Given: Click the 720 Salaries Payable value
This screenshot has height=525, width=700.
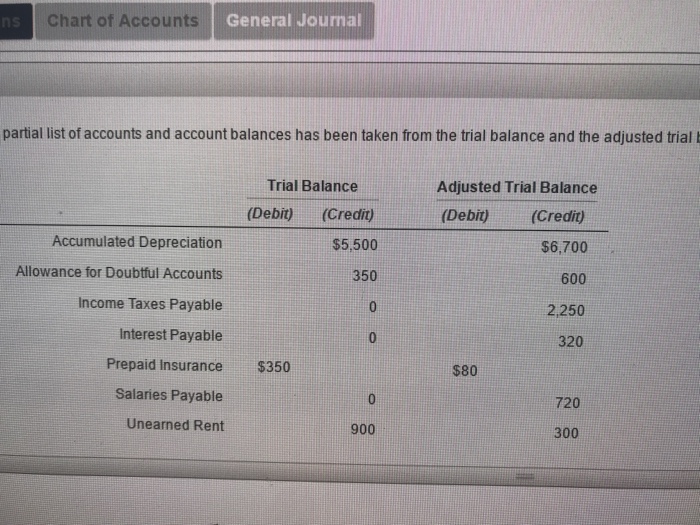Looking at the screenshot, I should pyautogui.click(x=567, y=403).
